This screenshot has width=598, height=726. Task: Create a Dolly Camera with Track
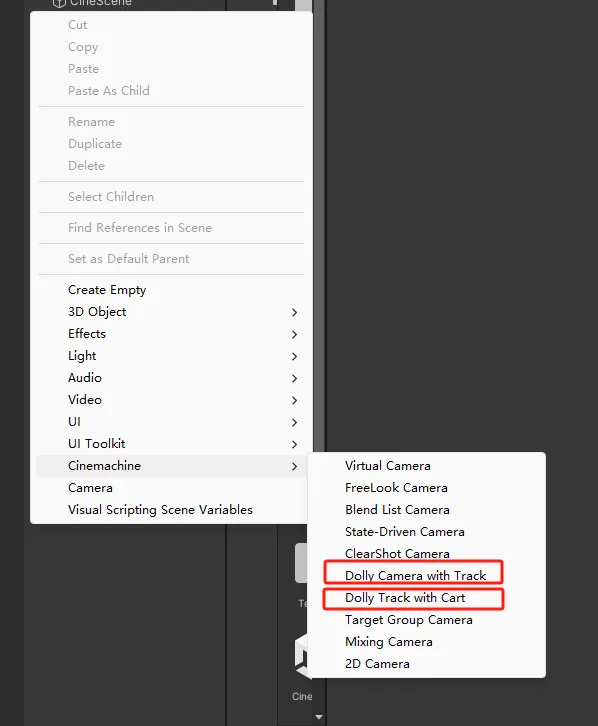[x=426, y=576]
